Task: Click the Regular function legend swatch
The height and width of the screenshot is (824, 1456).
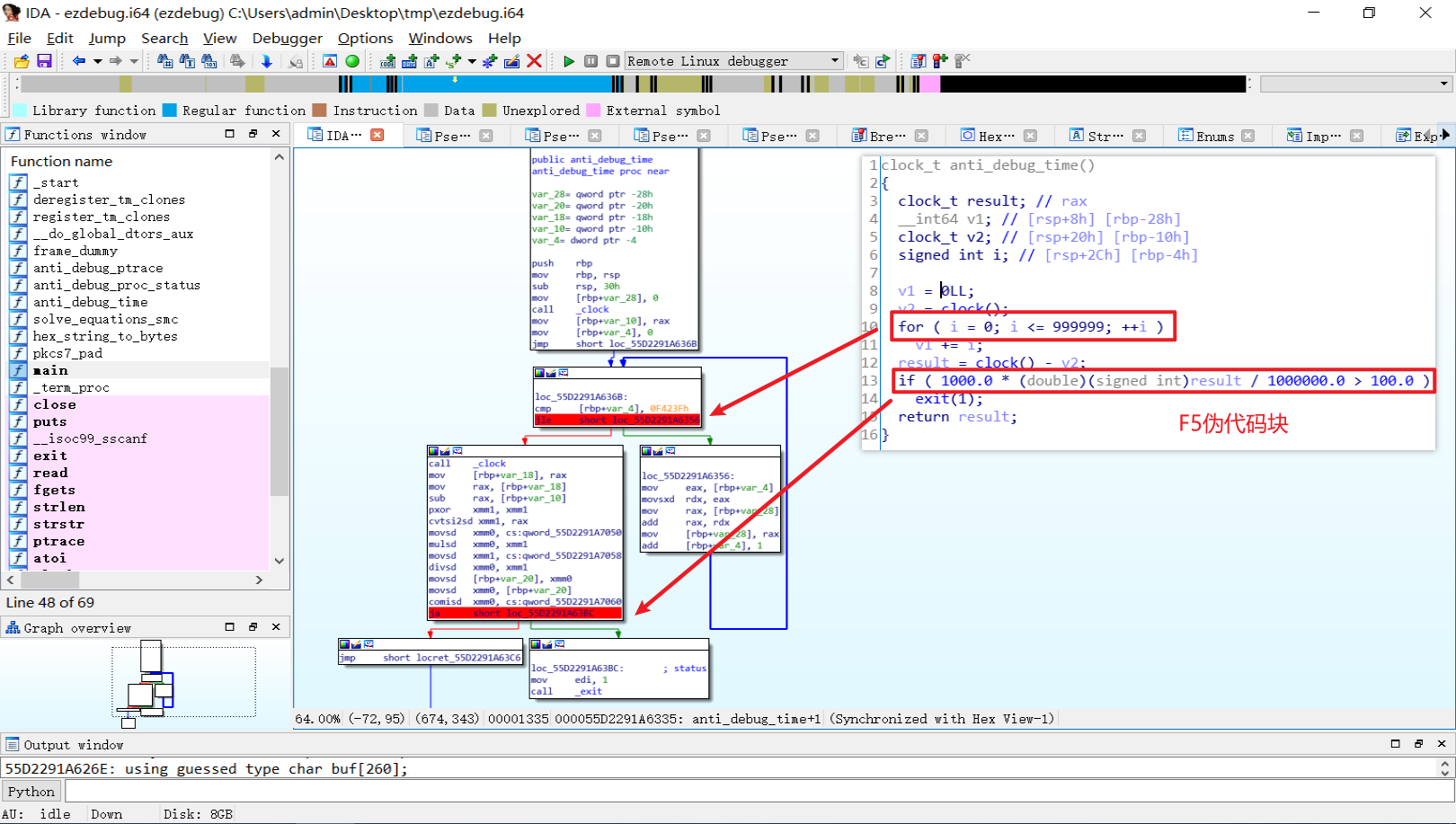Action: coord(169,111)
